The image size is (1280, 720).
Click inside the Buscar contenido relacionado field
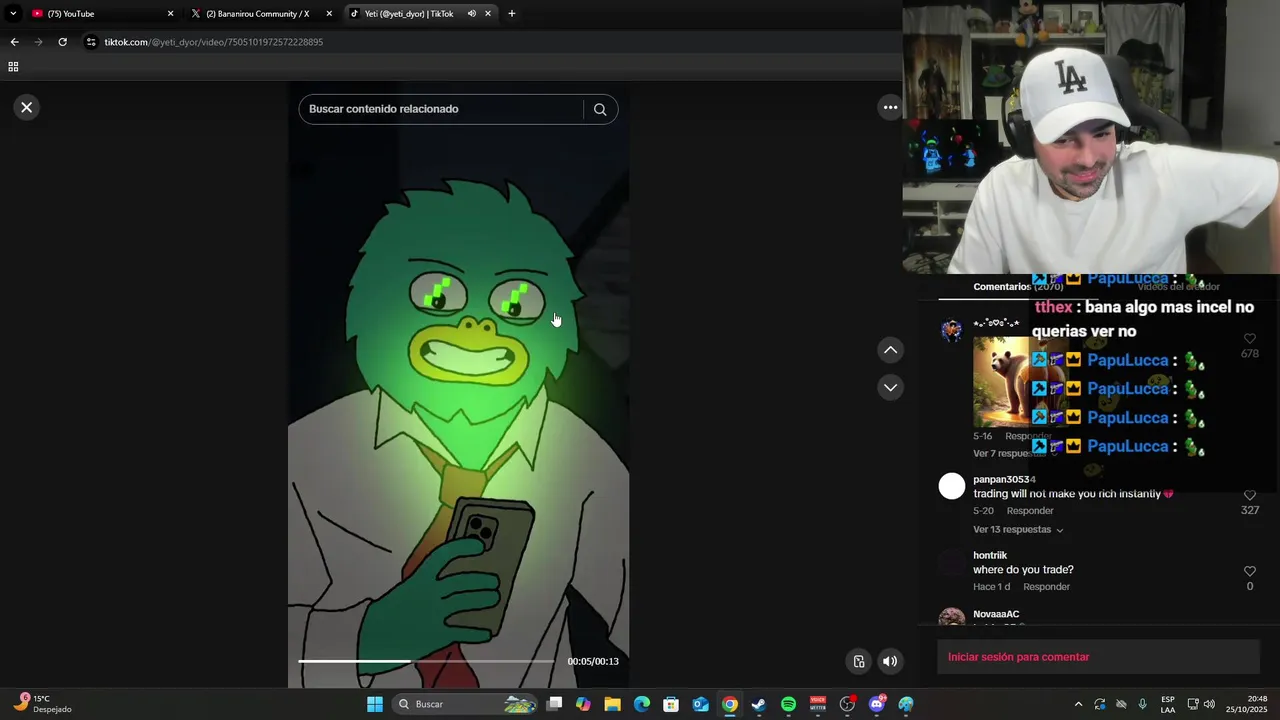click(440, 109)
